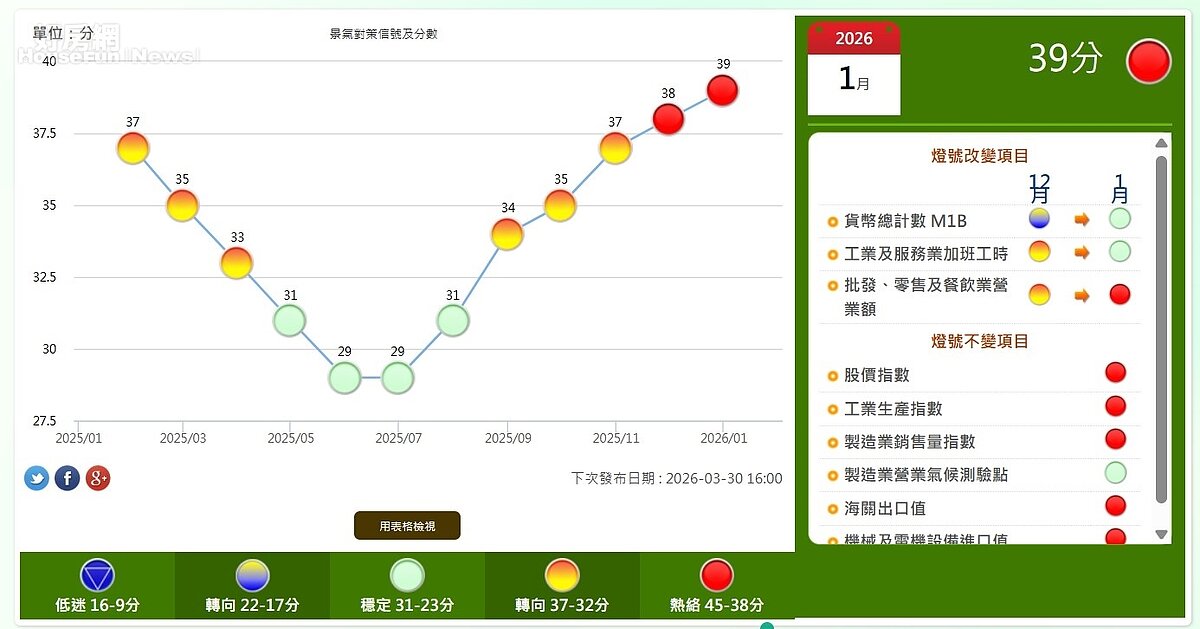Toggle the 熱絡 45-38分 legend light
Viewport: 1200px width, 629px height.
(x=716, y=576)
